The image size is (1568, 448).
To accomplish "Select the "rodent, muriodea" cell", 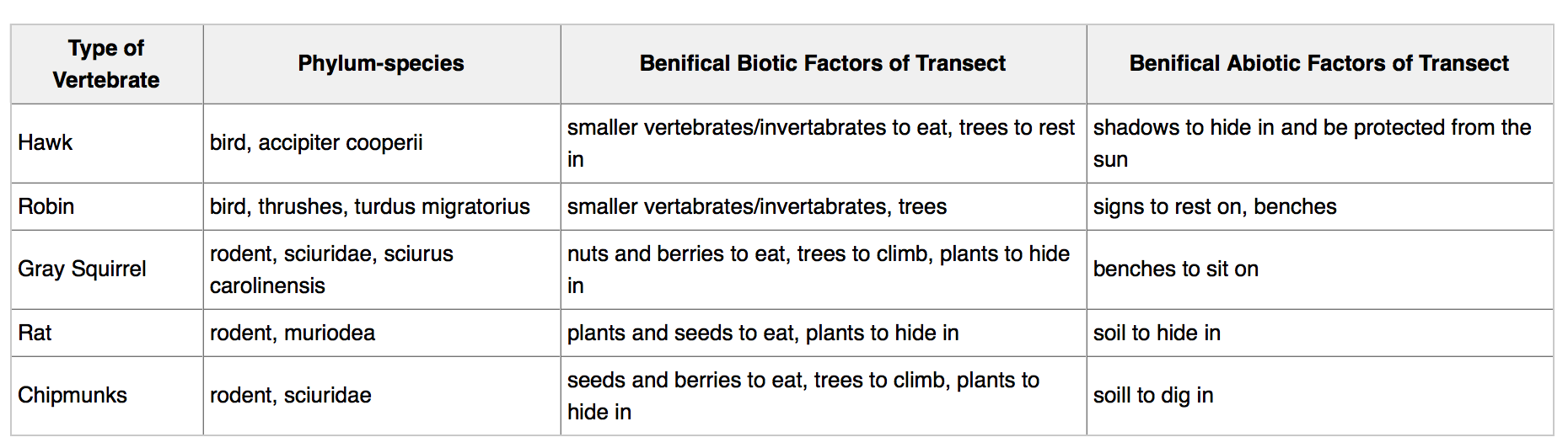I will (293, 333).
